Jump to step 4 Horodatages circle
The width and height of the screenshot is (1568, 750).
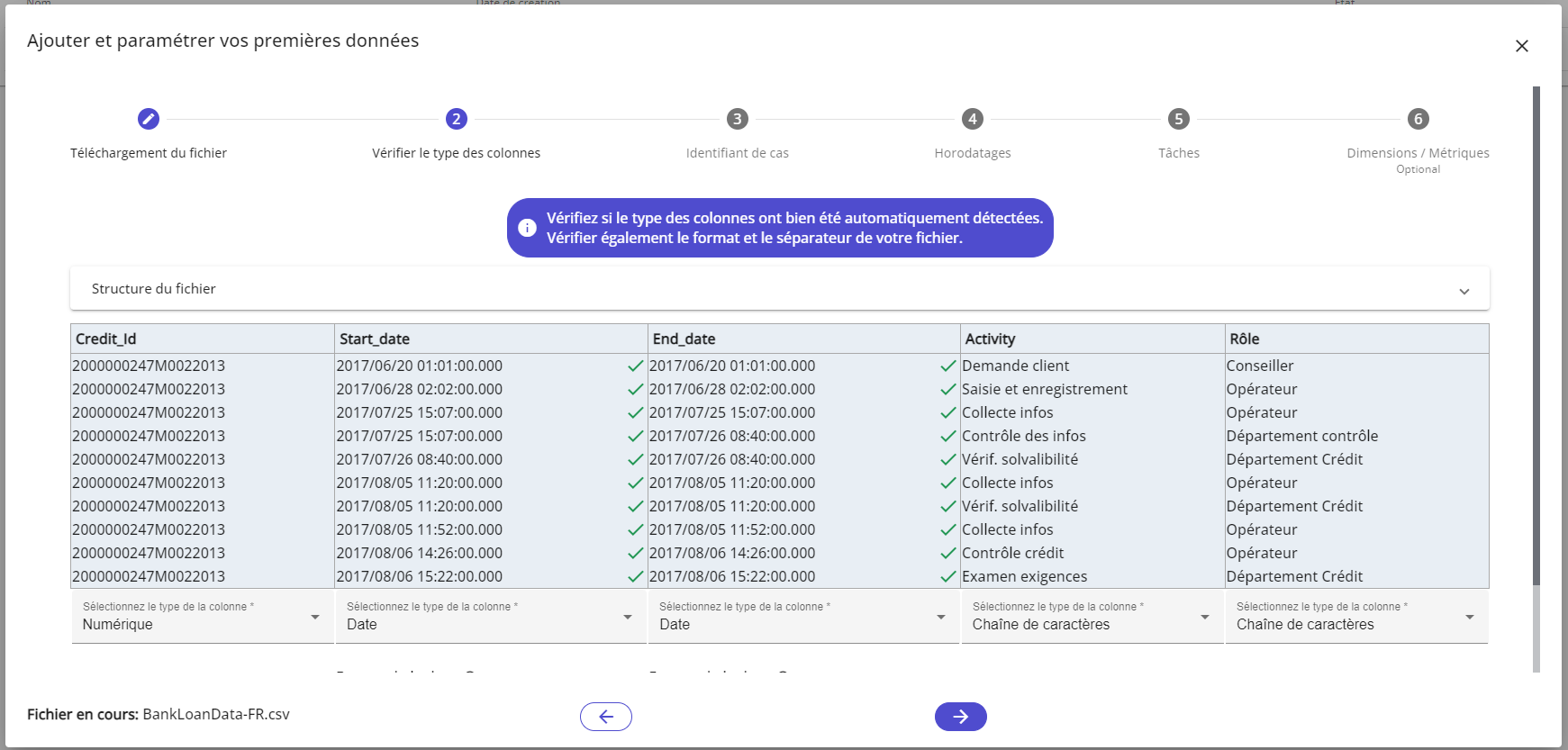coord(973,119)
